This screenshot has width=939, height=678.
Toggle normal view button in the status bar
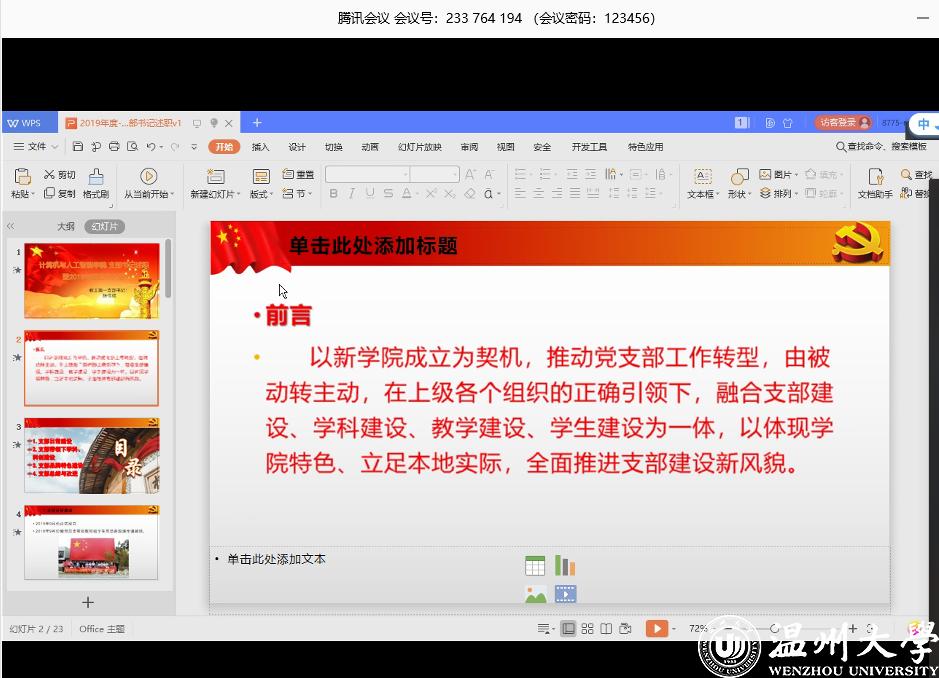point(568,629)
